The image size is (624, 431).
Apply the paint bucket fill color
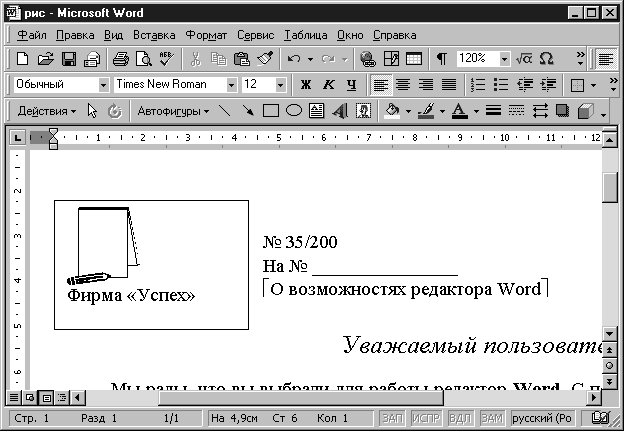(x=392, y=111)
